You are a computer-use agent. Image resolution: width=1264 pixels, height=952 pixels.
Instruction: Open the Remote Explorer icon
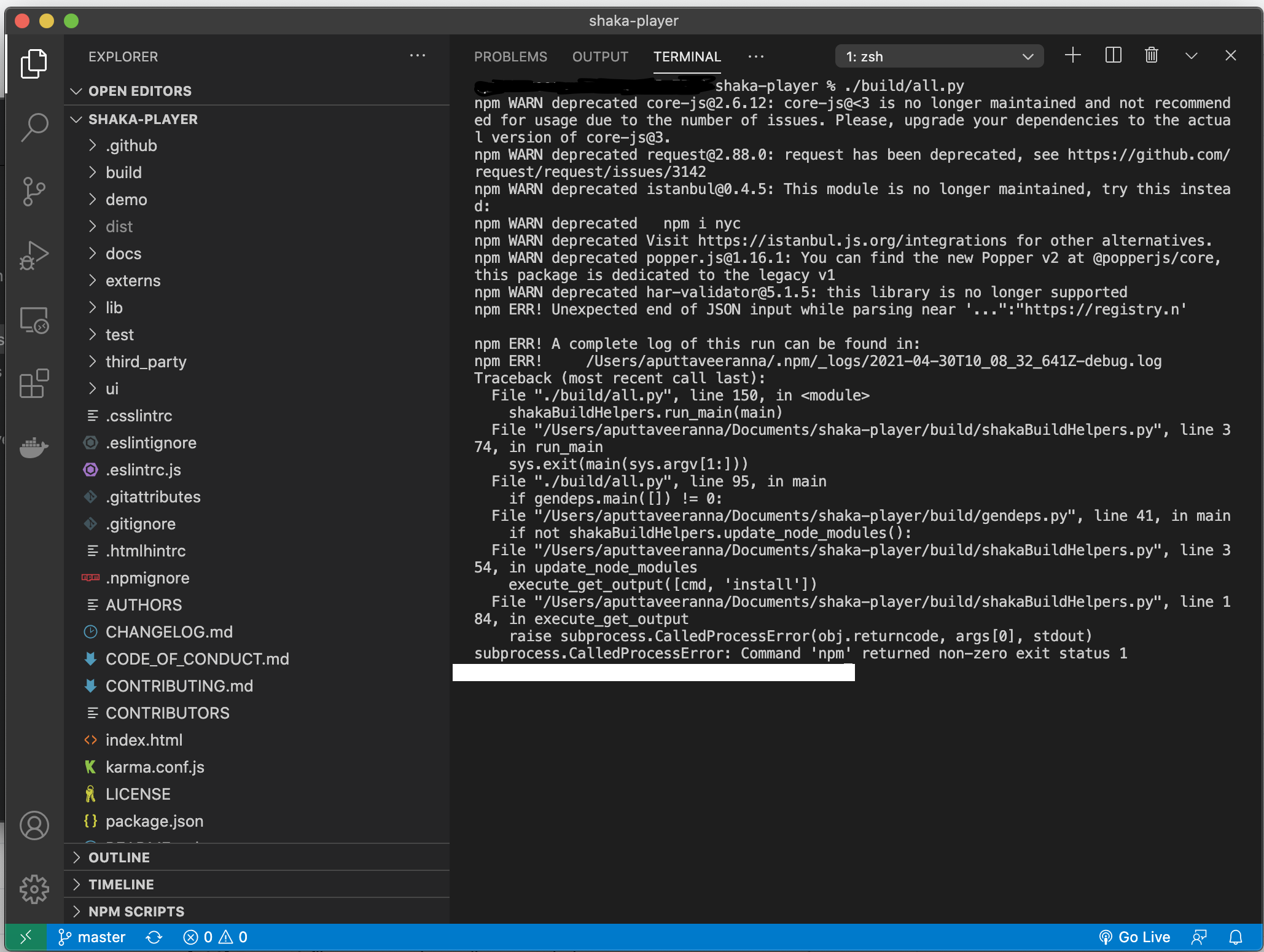34,320
